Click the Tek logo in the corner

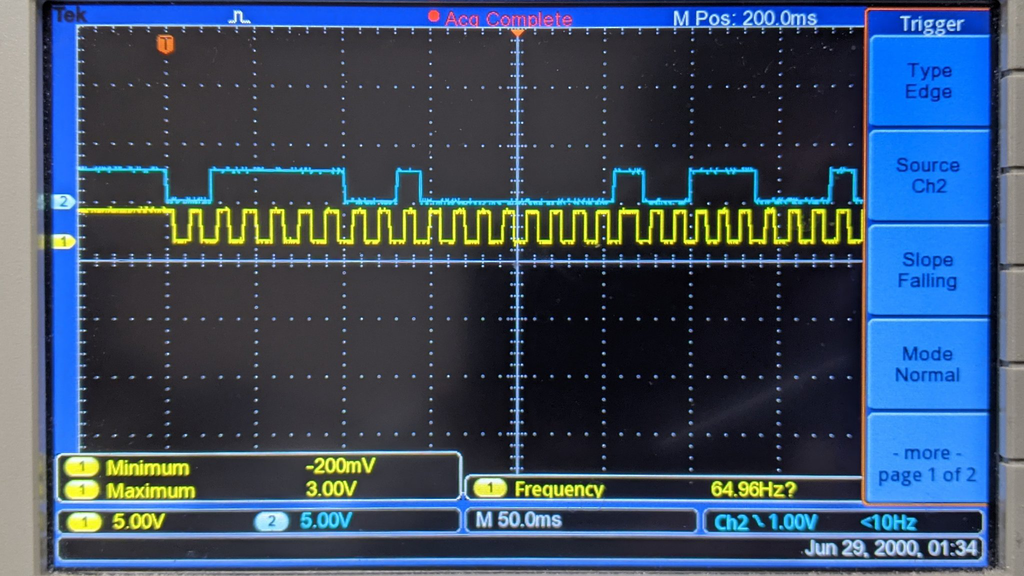(x=68, y=15)
